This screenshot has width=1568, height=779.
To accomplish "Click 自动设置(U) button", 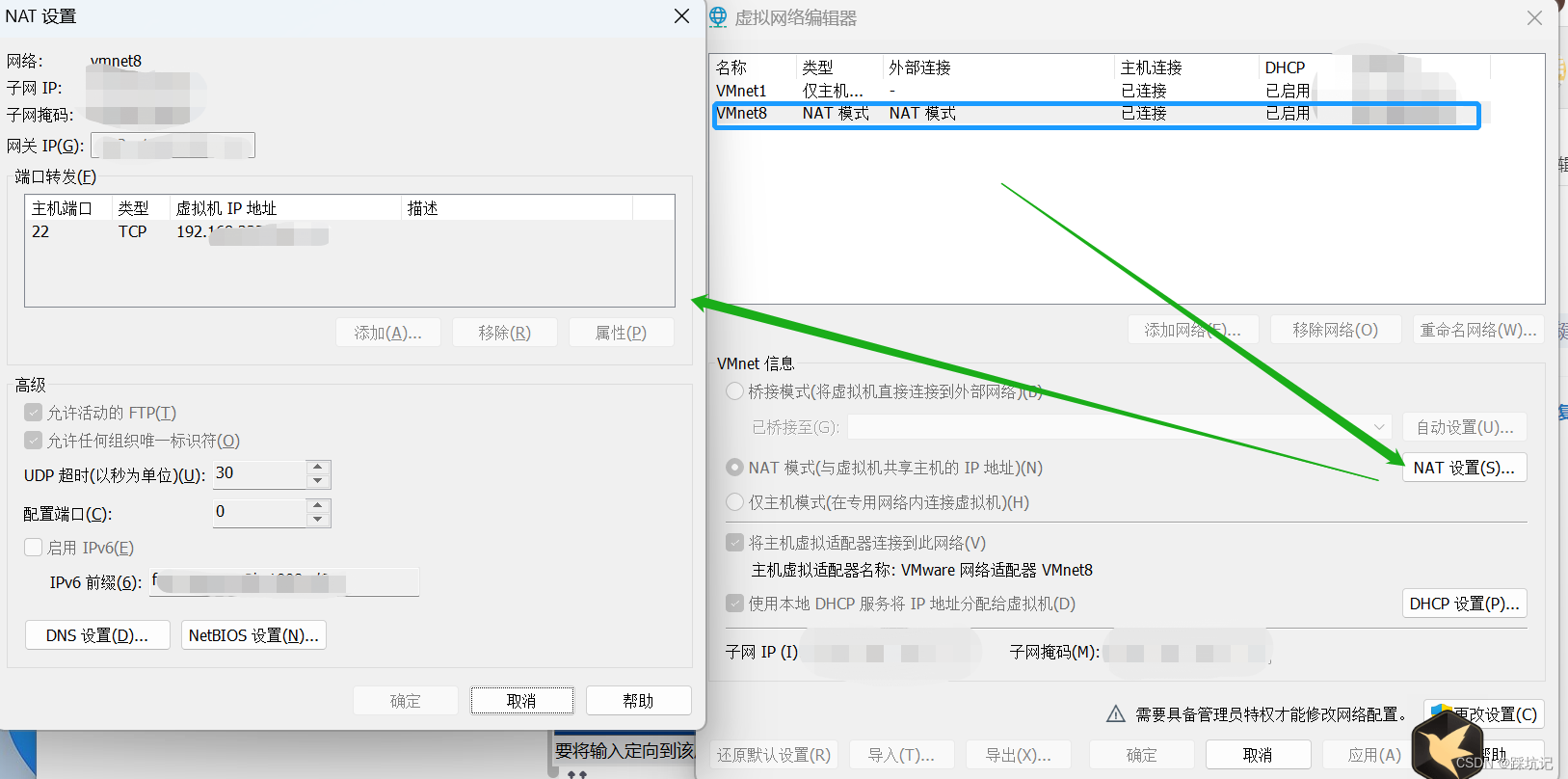I will (x=1464, y=426).
